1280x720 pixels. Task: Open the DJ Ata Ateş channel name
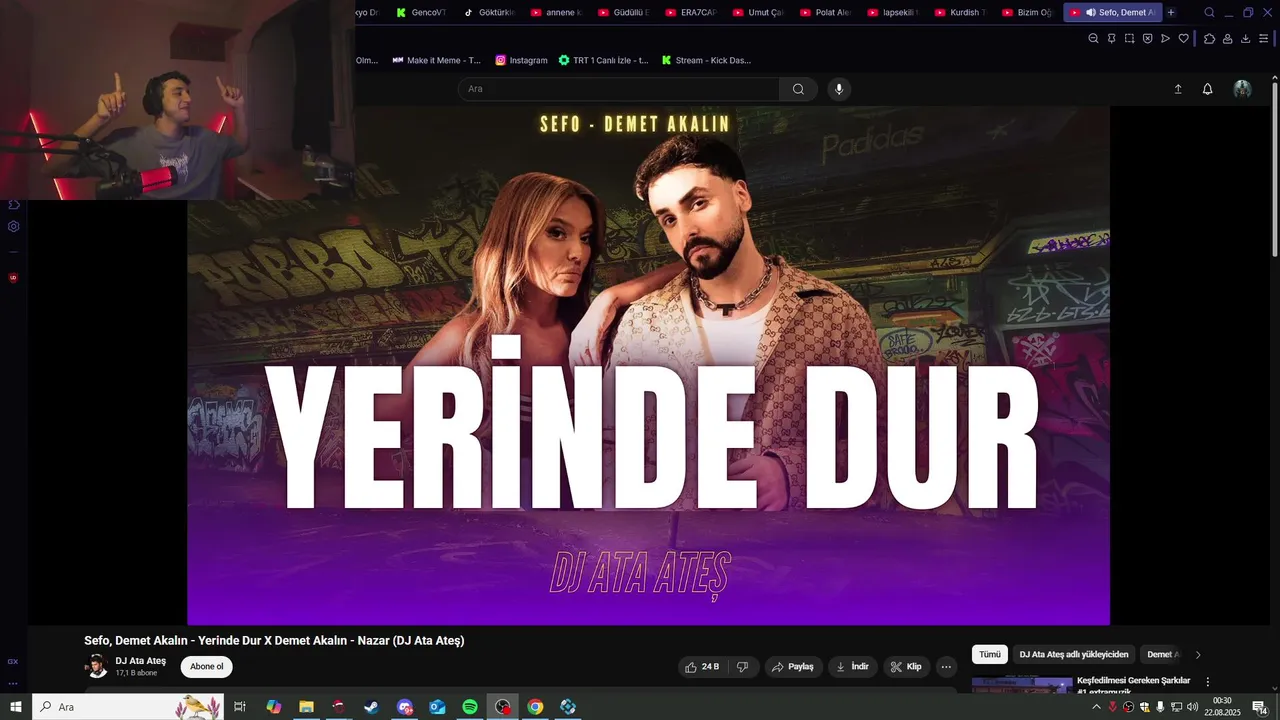[140, 661]
